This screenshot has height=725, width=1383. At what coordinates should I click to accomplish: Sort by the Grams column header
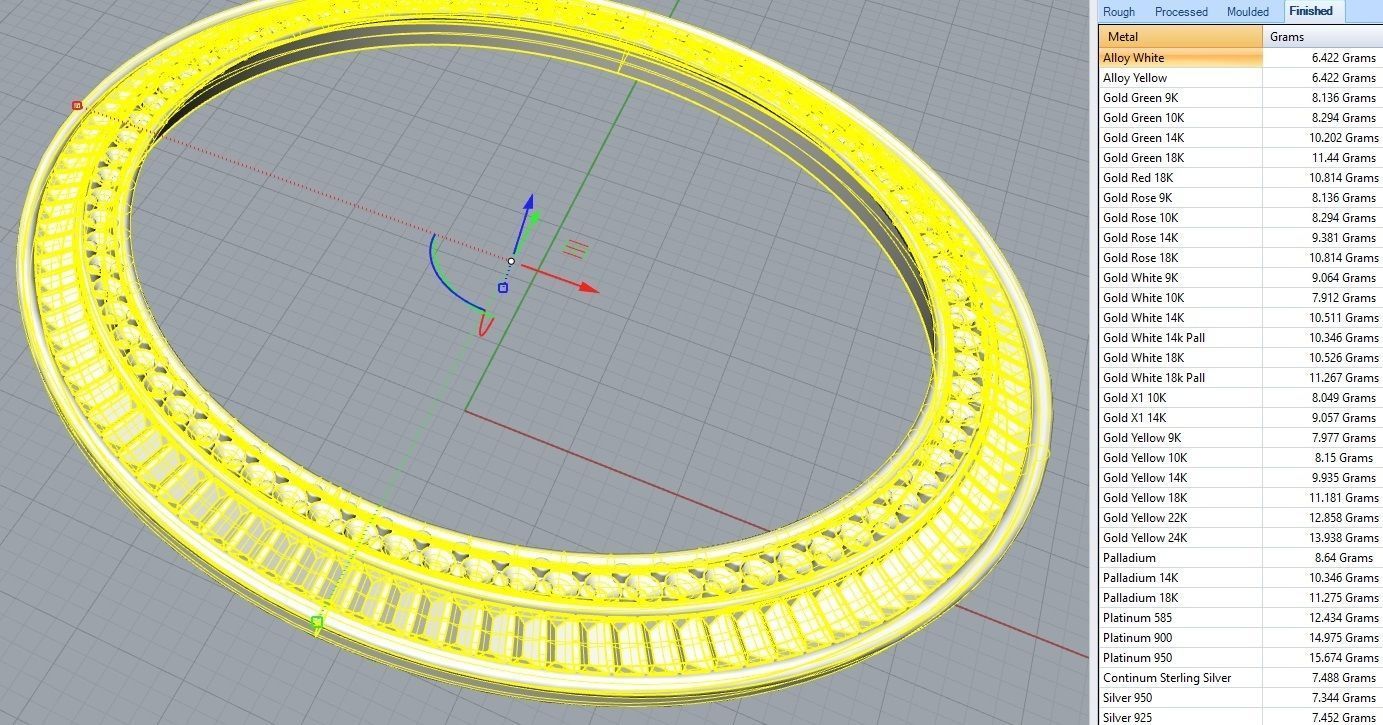click(1322, 37)
